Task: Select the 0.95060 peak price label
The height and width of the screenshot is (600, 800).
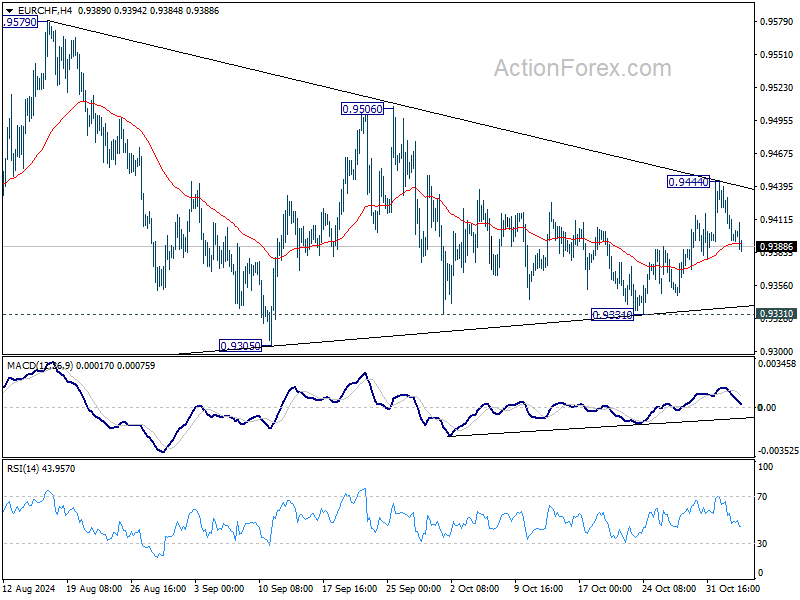Action: (362, 109)
